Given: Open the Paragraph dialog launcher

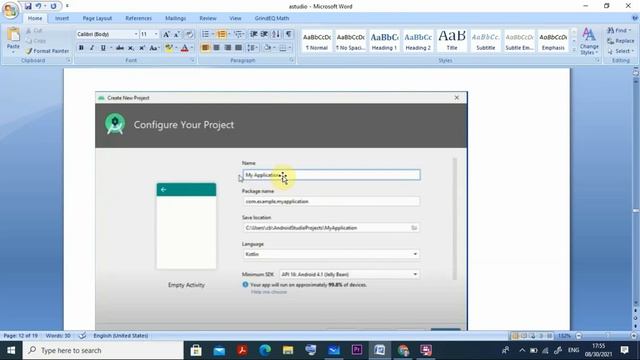Looking at the screenshot, I should coord(292,60).
